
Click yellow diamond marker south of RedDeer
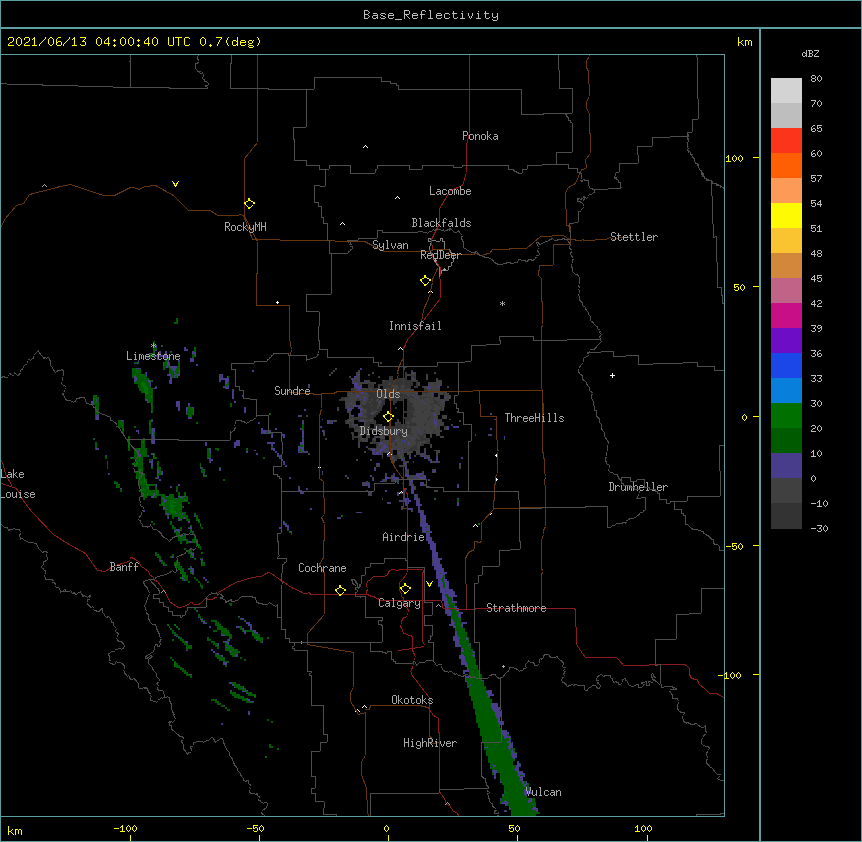(426, 281)
